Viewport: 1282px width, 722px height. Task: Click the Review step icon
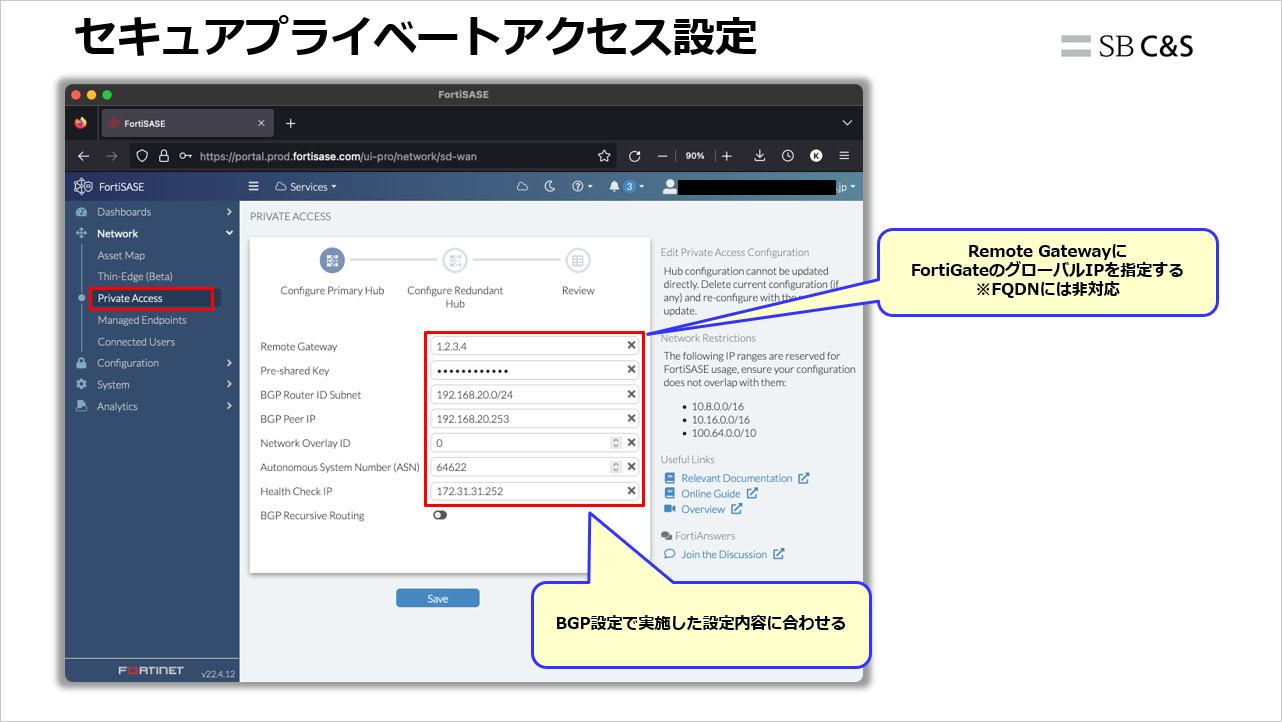click(577, 260)
